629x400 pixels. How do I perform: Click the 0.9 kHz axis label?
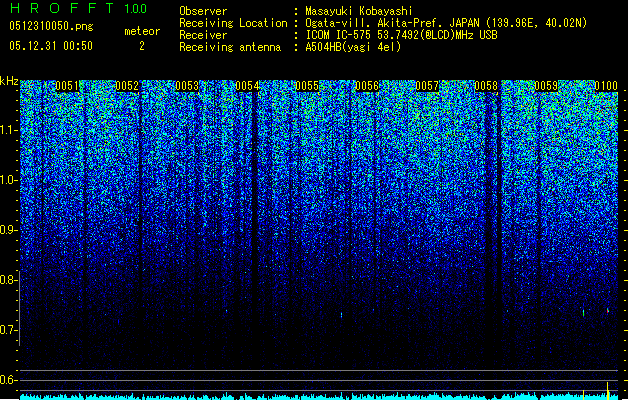point(8,229)
